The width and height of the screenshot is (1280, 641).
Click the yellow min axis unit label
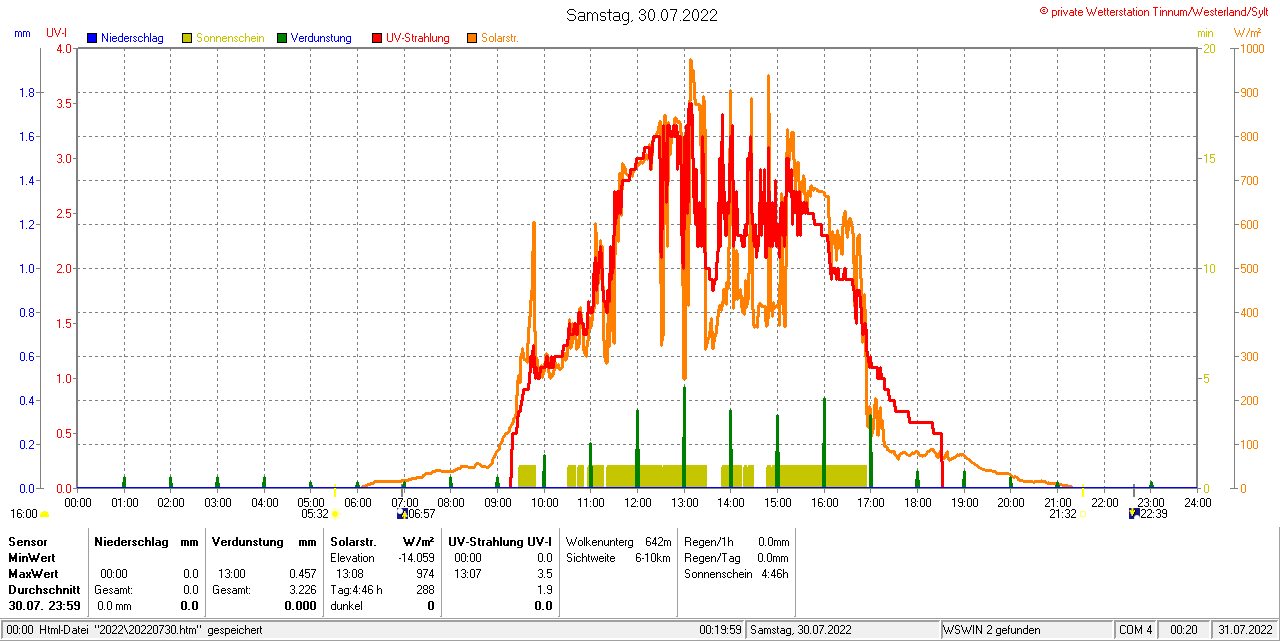pos(1205,33)
